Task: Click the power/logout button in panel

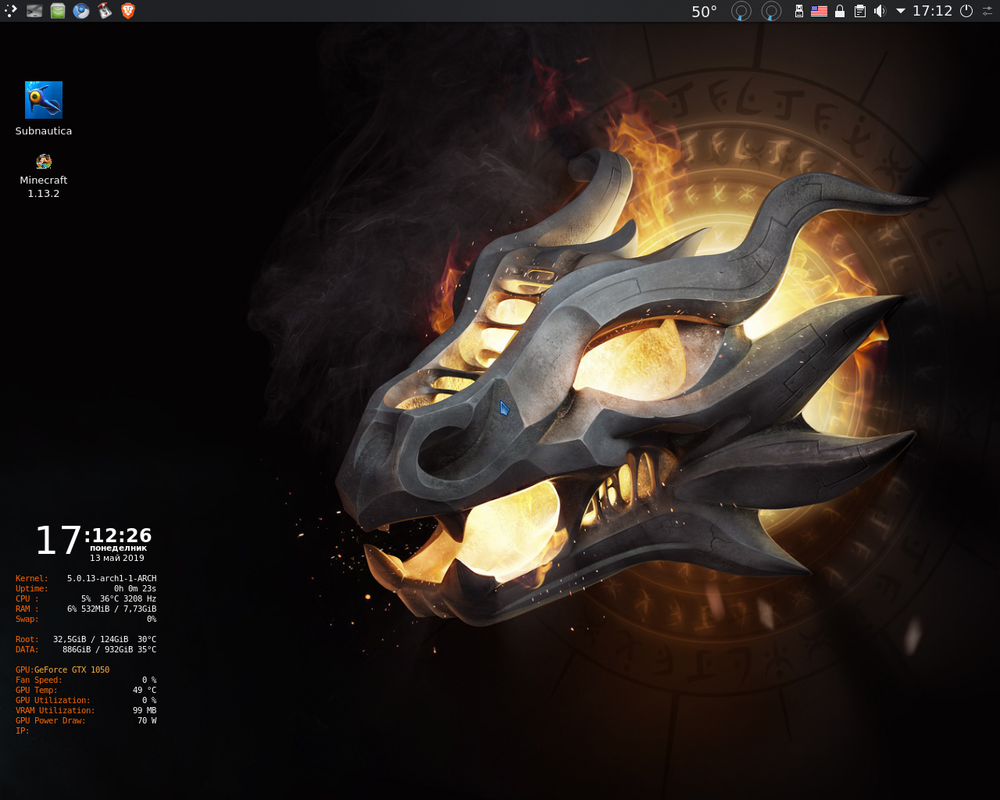Action: (966, 11)
